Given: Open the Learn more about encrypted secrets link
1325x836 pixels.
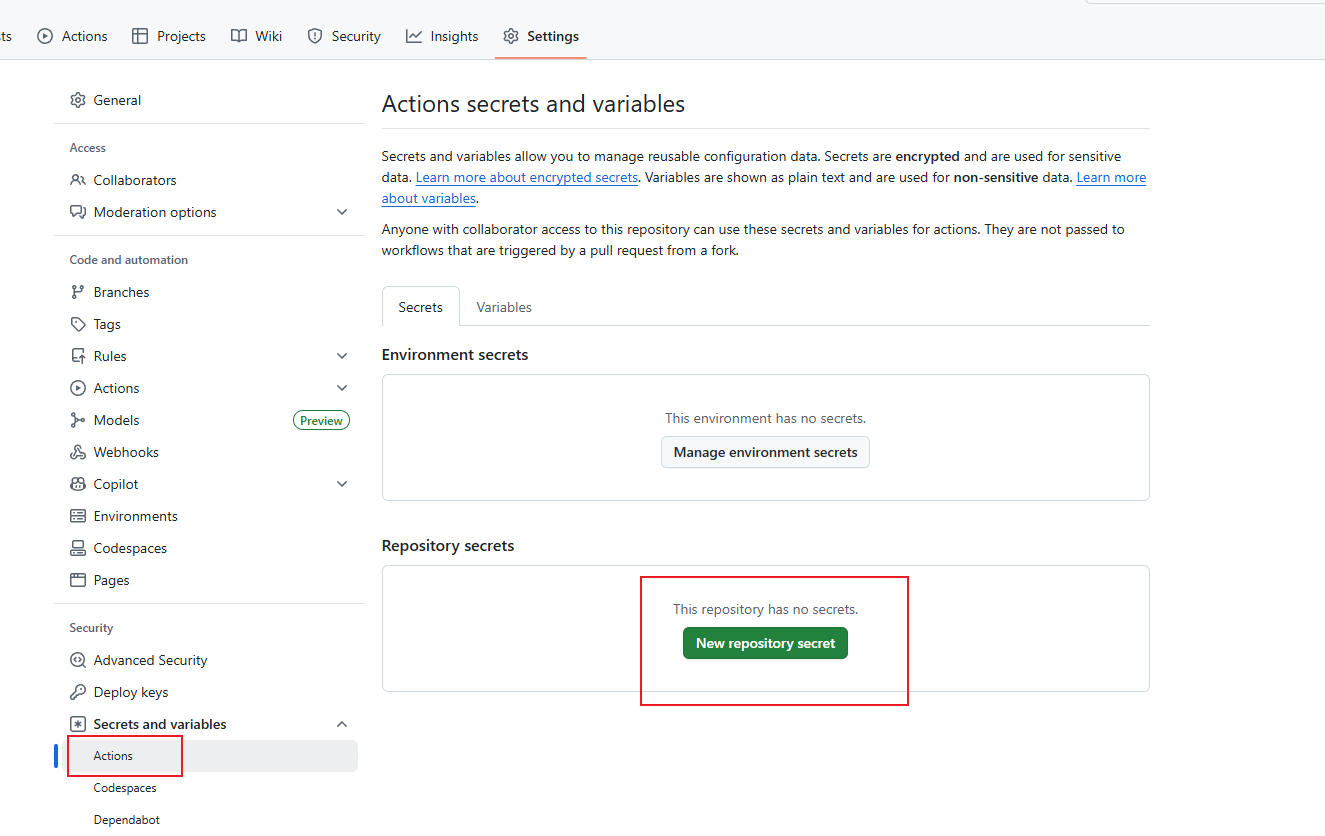Looking at the screenshot, I should pyautogui.click(x=526, y=177).
